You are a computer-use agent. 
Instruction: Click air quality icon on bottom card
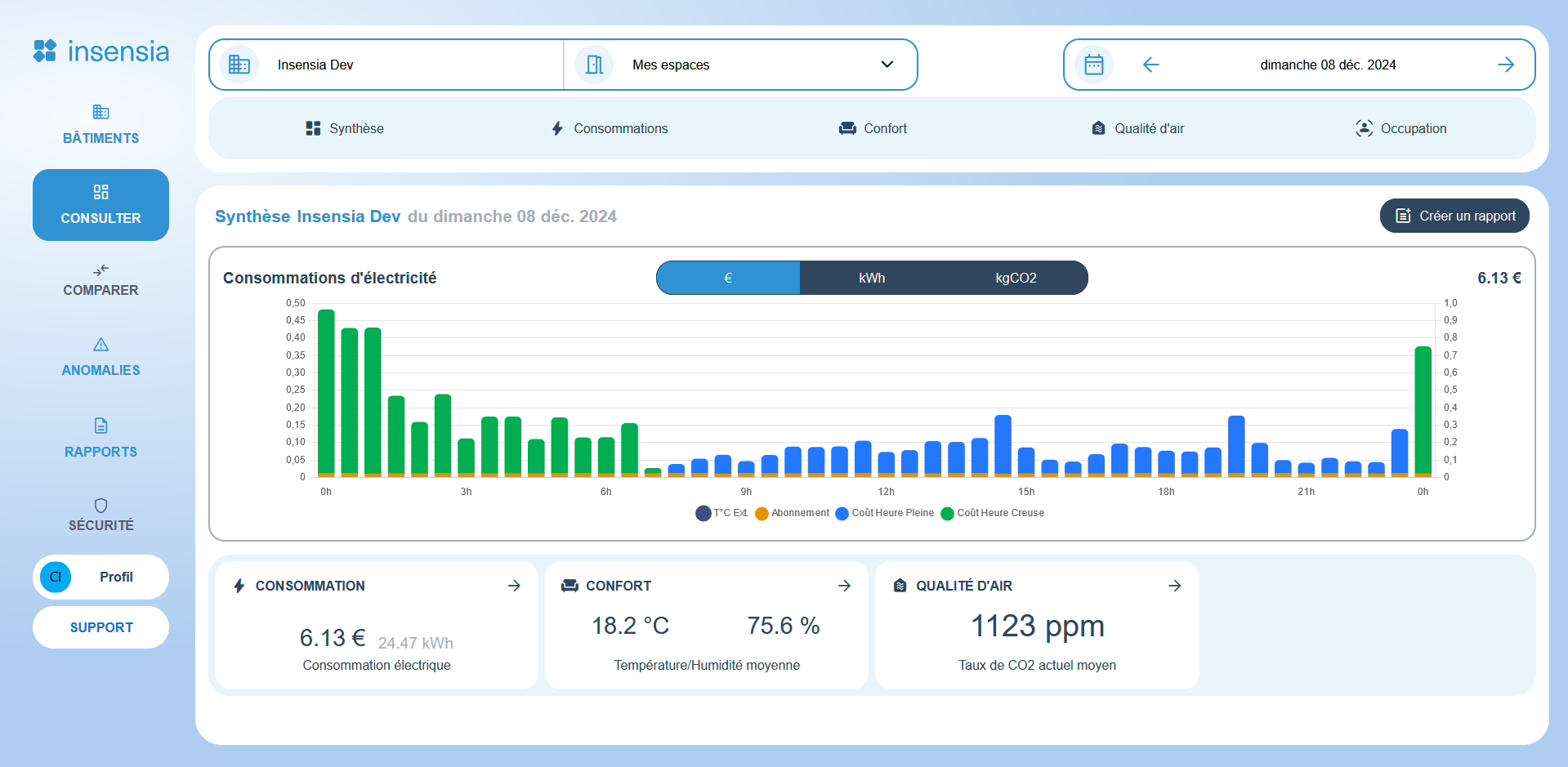tap(900, 586)
